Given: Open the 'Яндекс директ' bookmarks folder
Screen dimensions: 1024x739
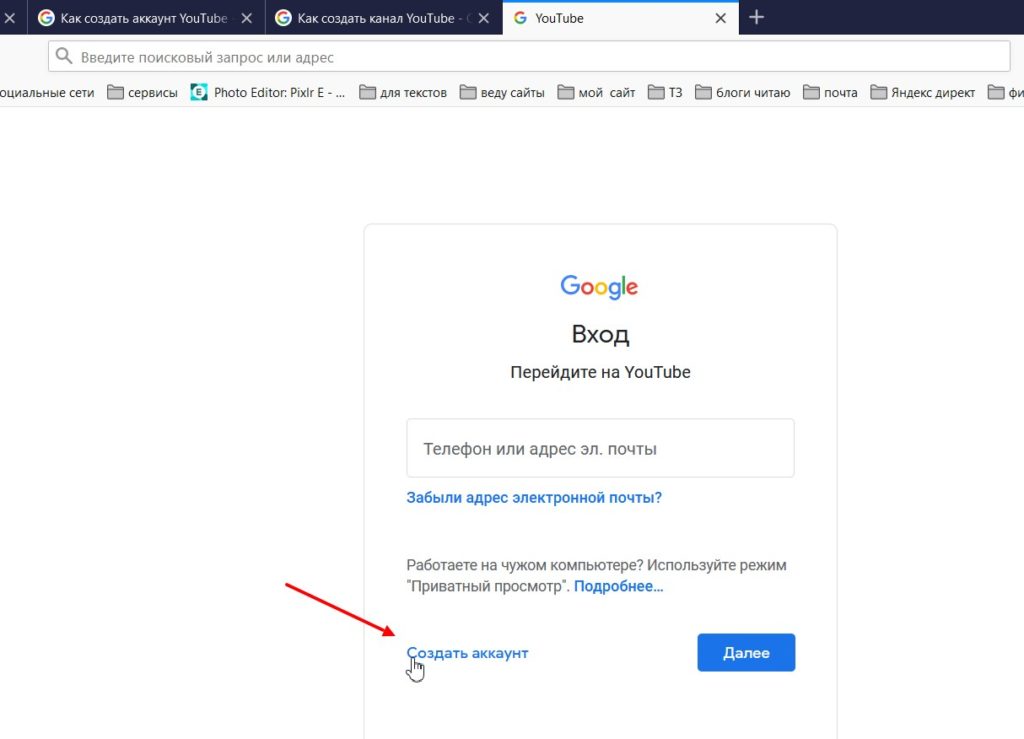Looking at the screenshot, I should tap(923, 93).
